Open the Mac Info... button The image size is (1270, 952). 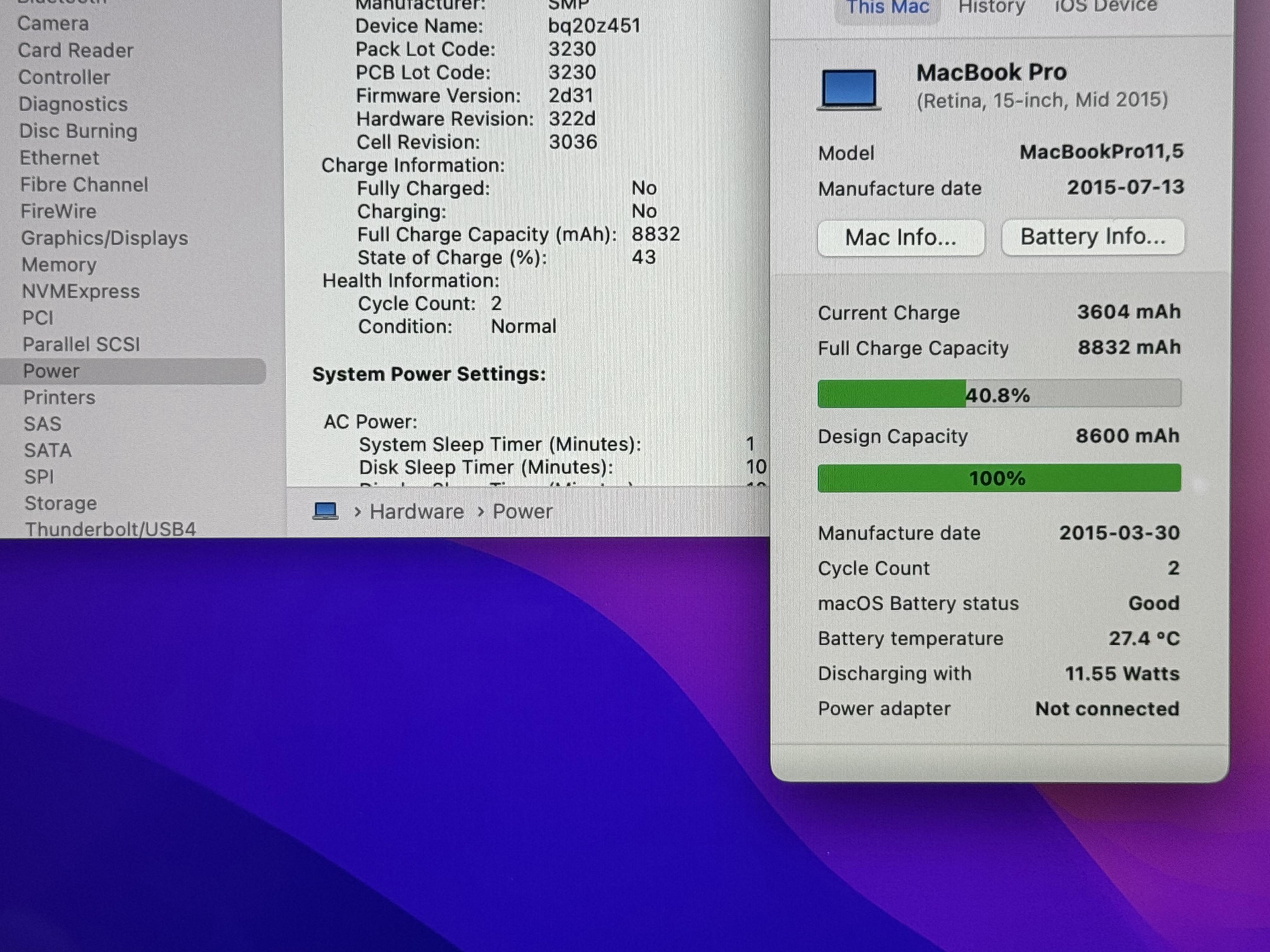click(901, 238)
